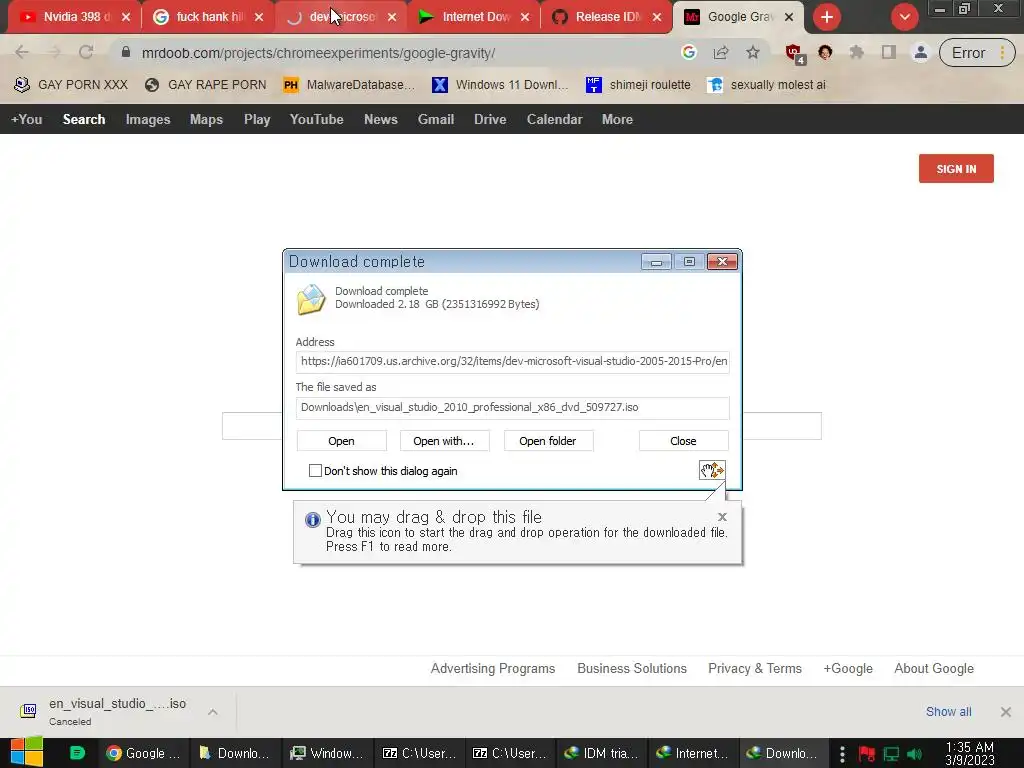
Task: Dismiss the drag & drop tooltip
Action: tap(722, 517)
